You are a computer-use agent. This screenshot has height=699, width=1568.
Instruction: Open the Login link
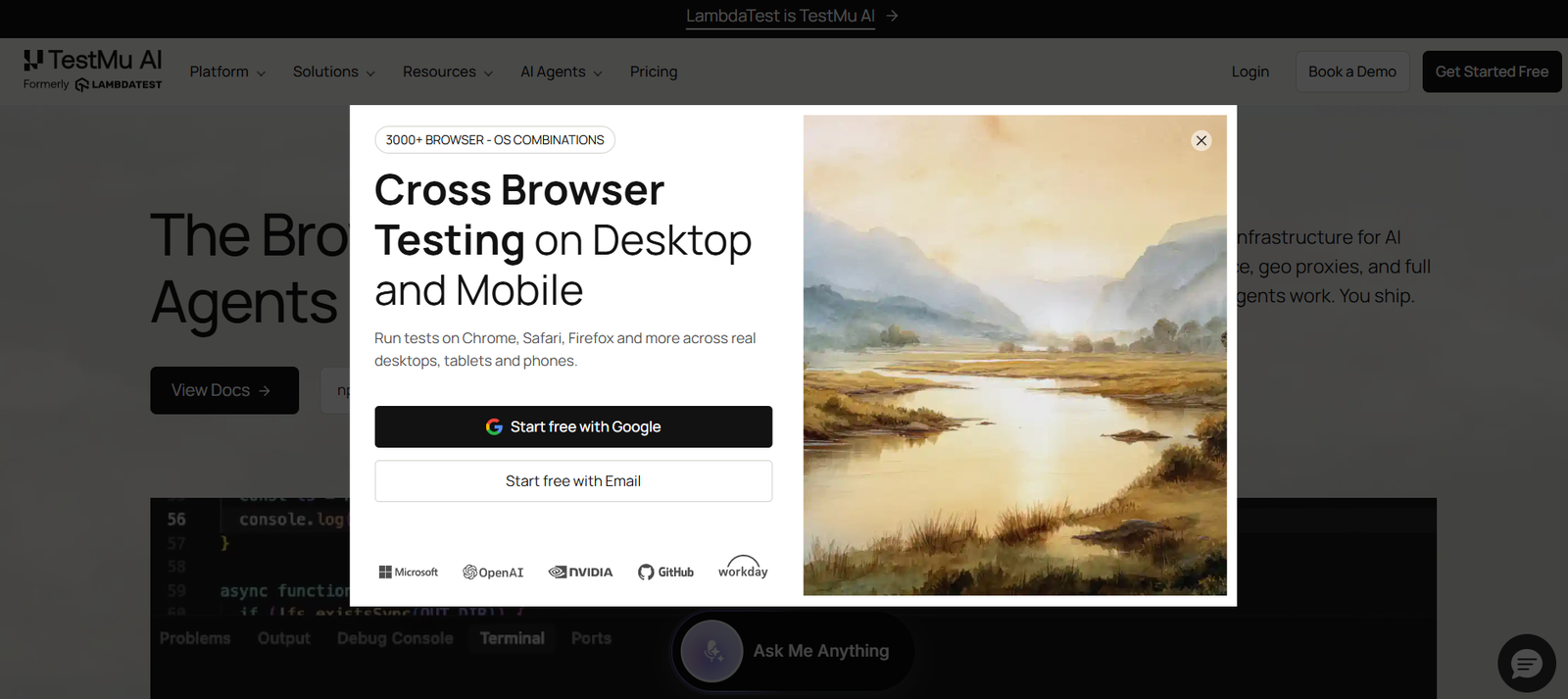1249,72
